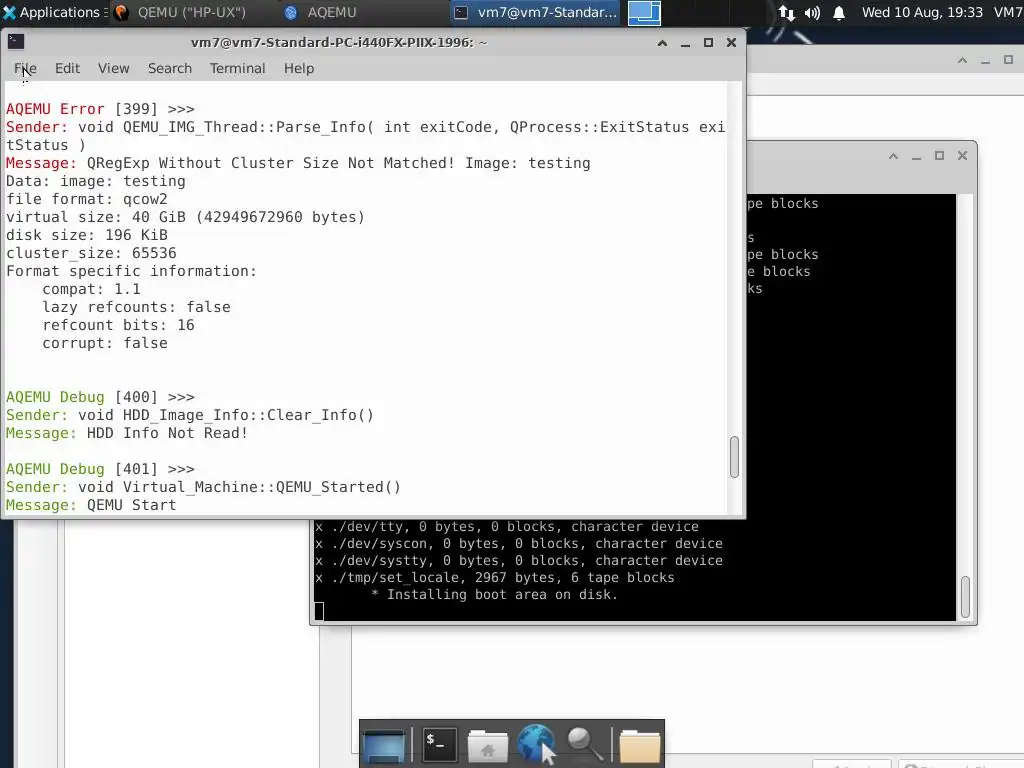This screenshot has height=768, width=1024.
Task: Click the "virtual size: 40 GiB" line
Action: point(185,217)
